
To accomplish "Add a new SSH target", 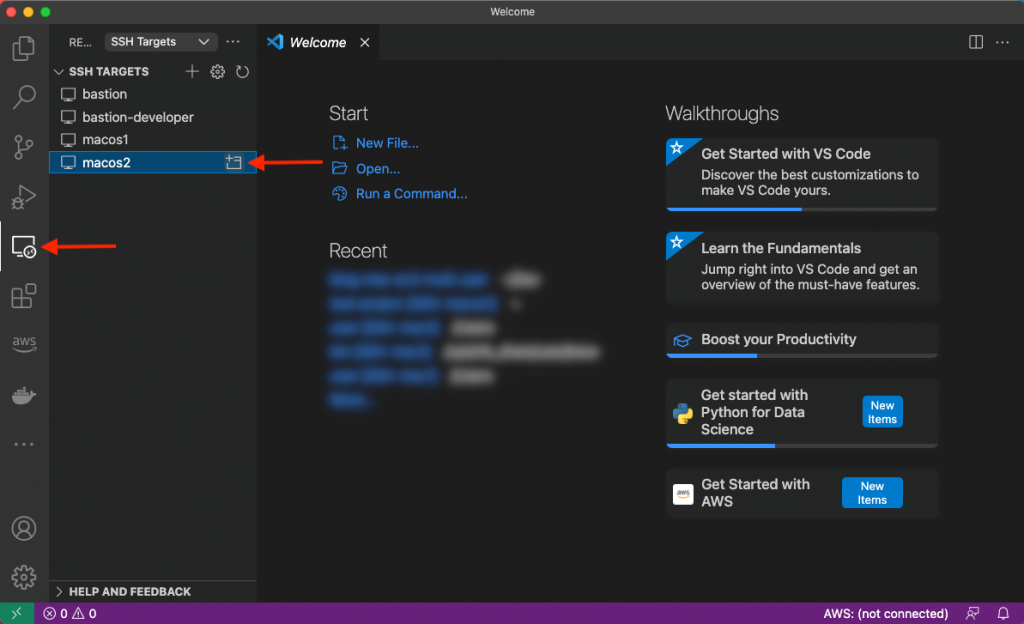I will [192, 71].
